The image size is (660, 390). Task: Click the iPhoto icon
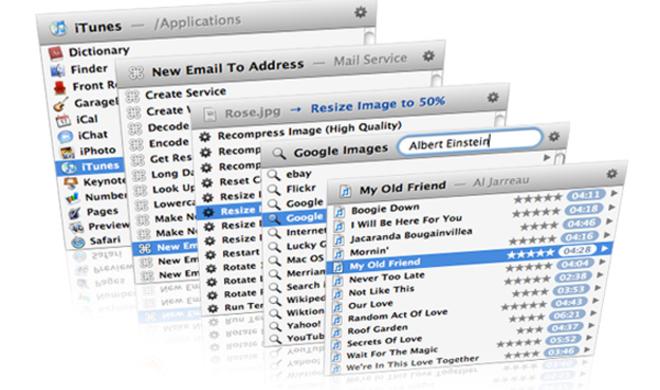point(67,152)
